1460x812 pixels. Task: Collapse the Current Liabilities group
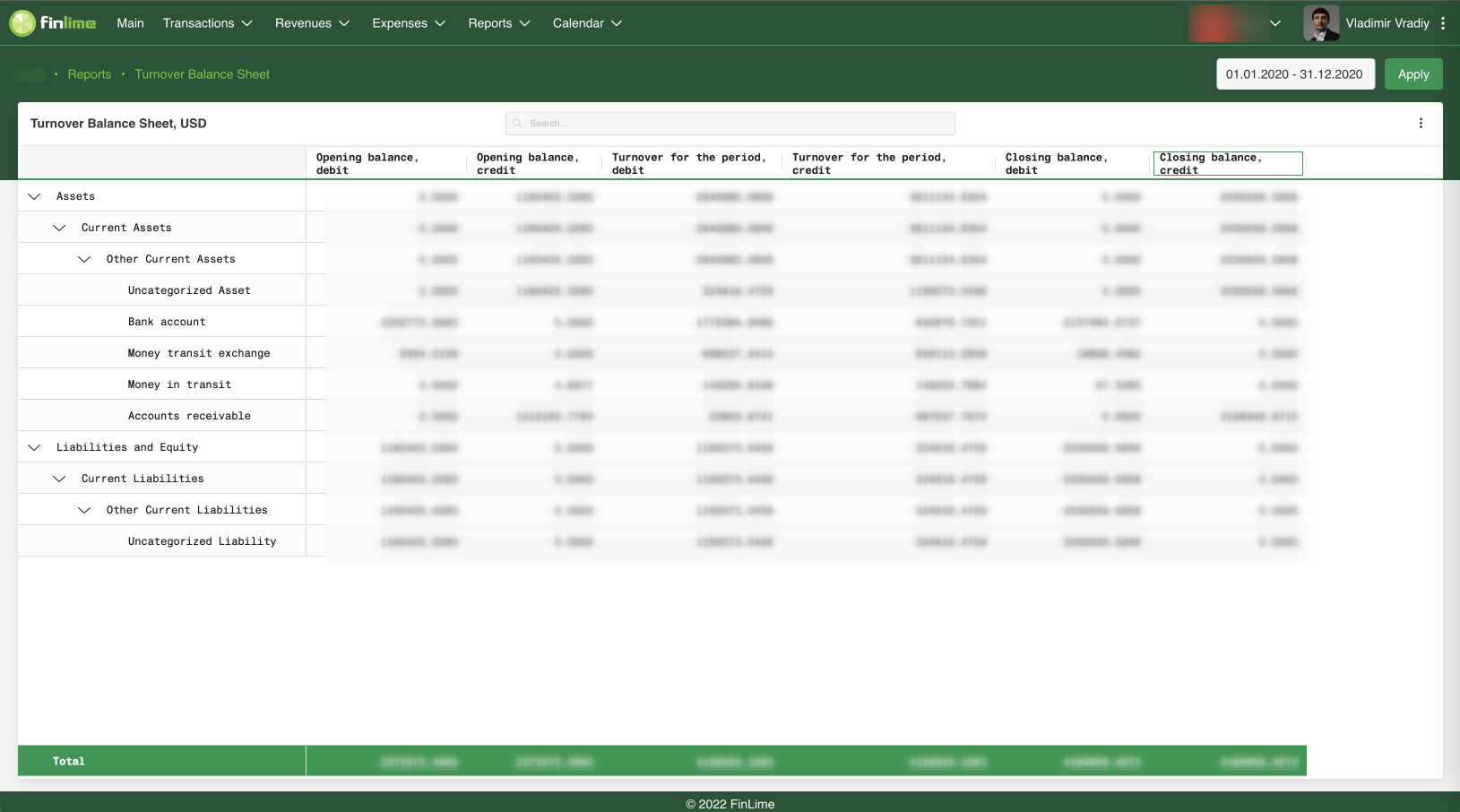coord(59,479)
